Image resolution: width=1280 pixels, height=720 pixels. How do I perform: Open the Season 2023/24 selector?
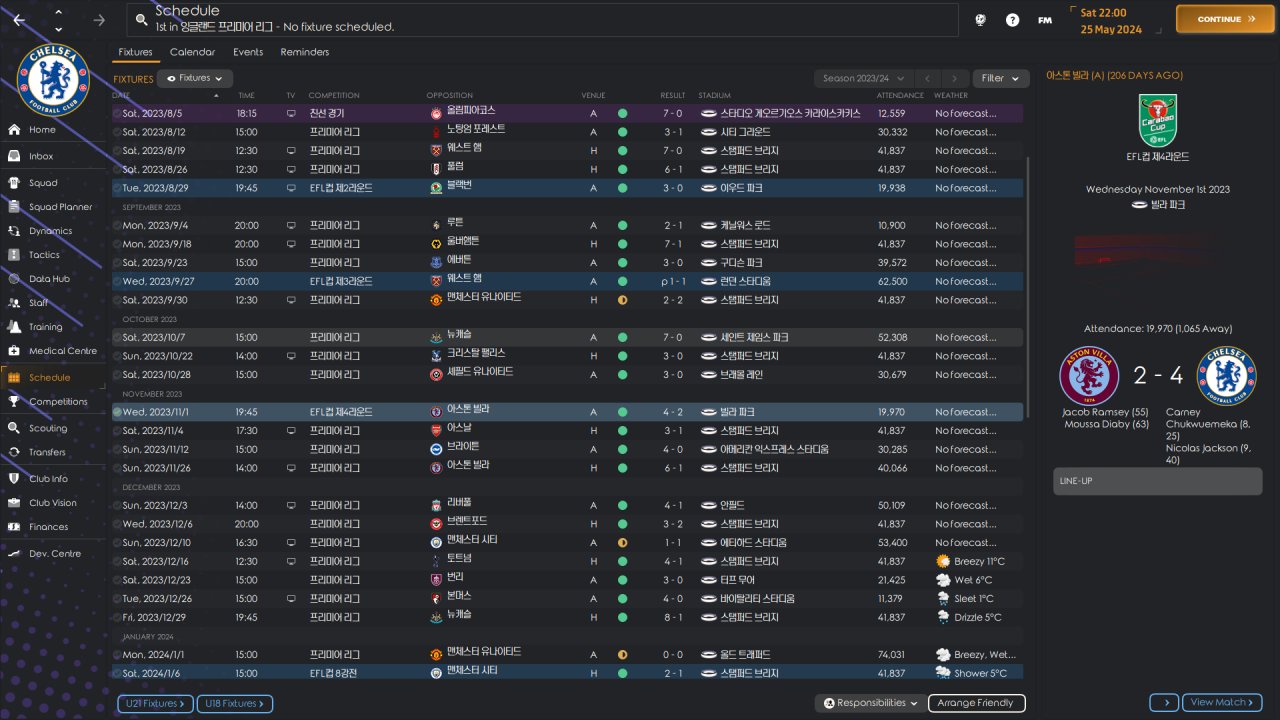tap(862, 78)
